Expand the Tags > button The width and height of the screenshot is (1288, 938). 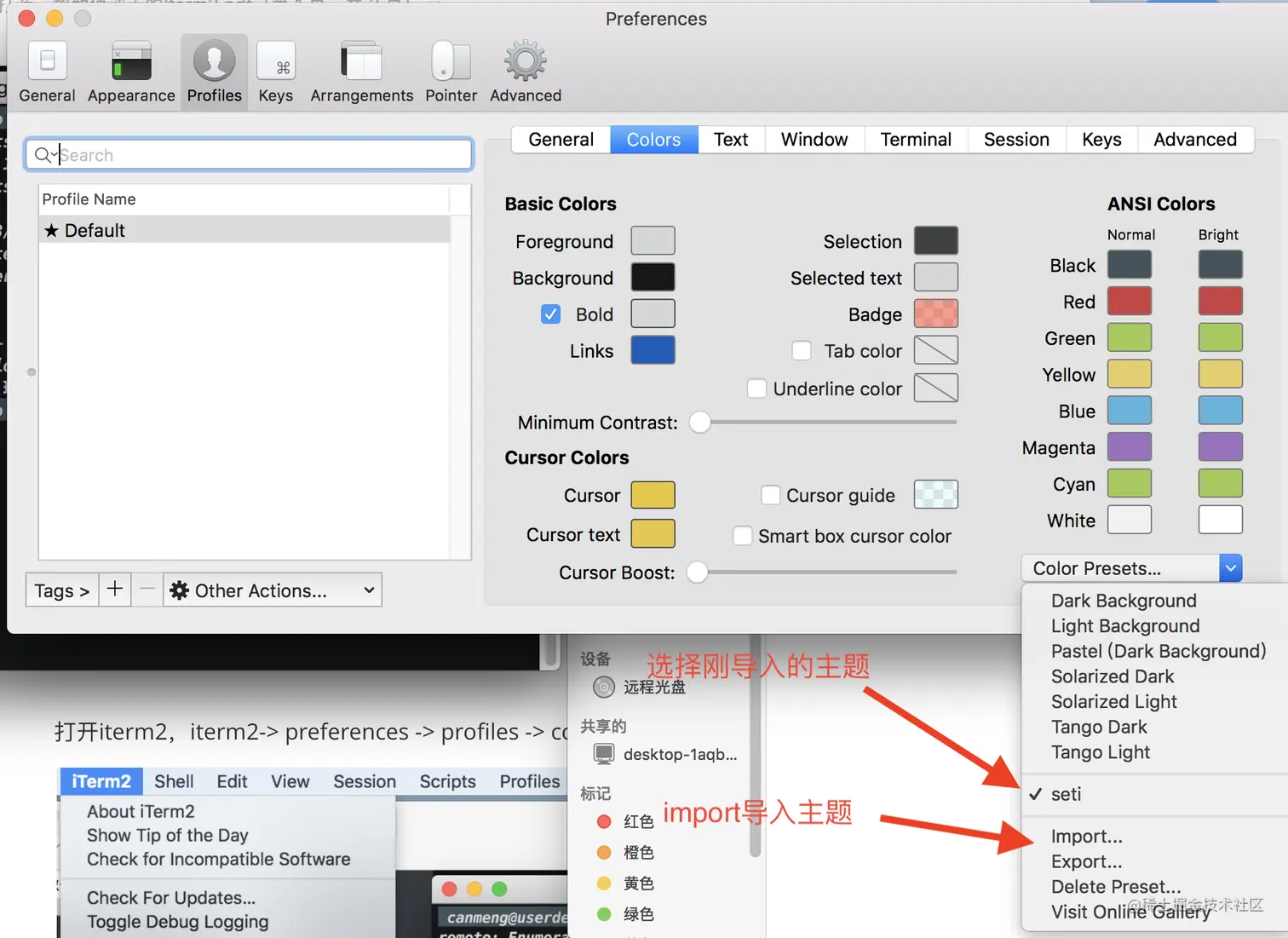click(62, 590)
